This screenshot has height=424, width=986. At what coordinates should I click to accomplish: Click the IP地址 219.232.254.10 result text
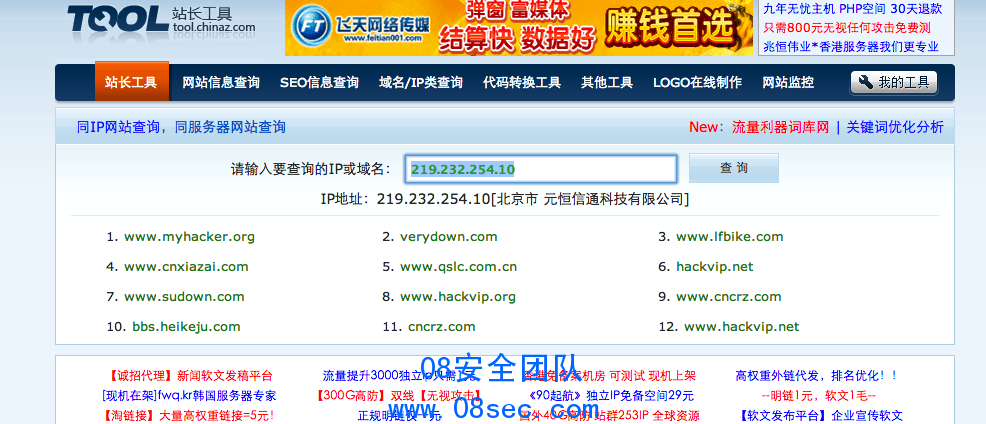click(504, 199)
